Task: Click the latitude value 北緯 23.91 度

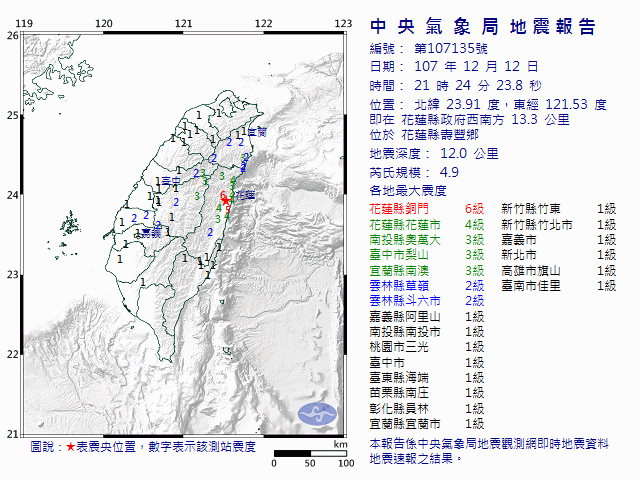Action: pos(457,104)
